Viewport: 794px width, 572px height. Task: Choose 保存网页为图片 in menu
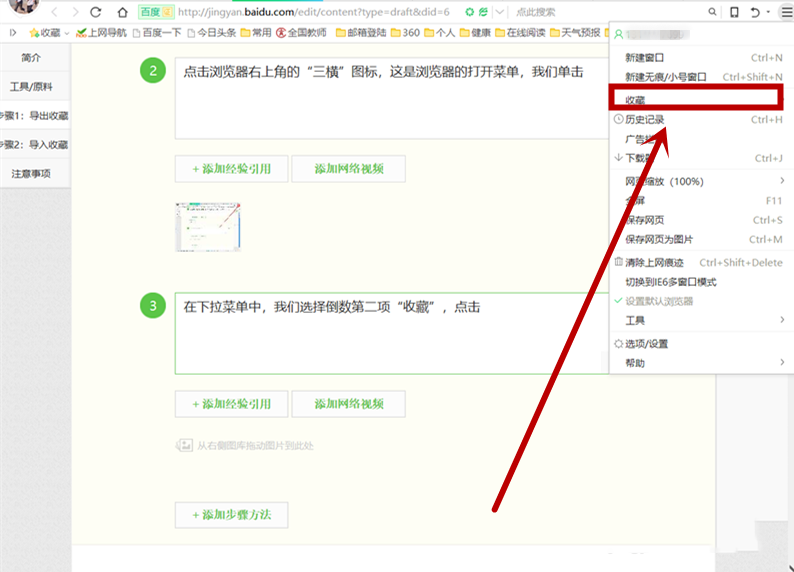[701, 239]
